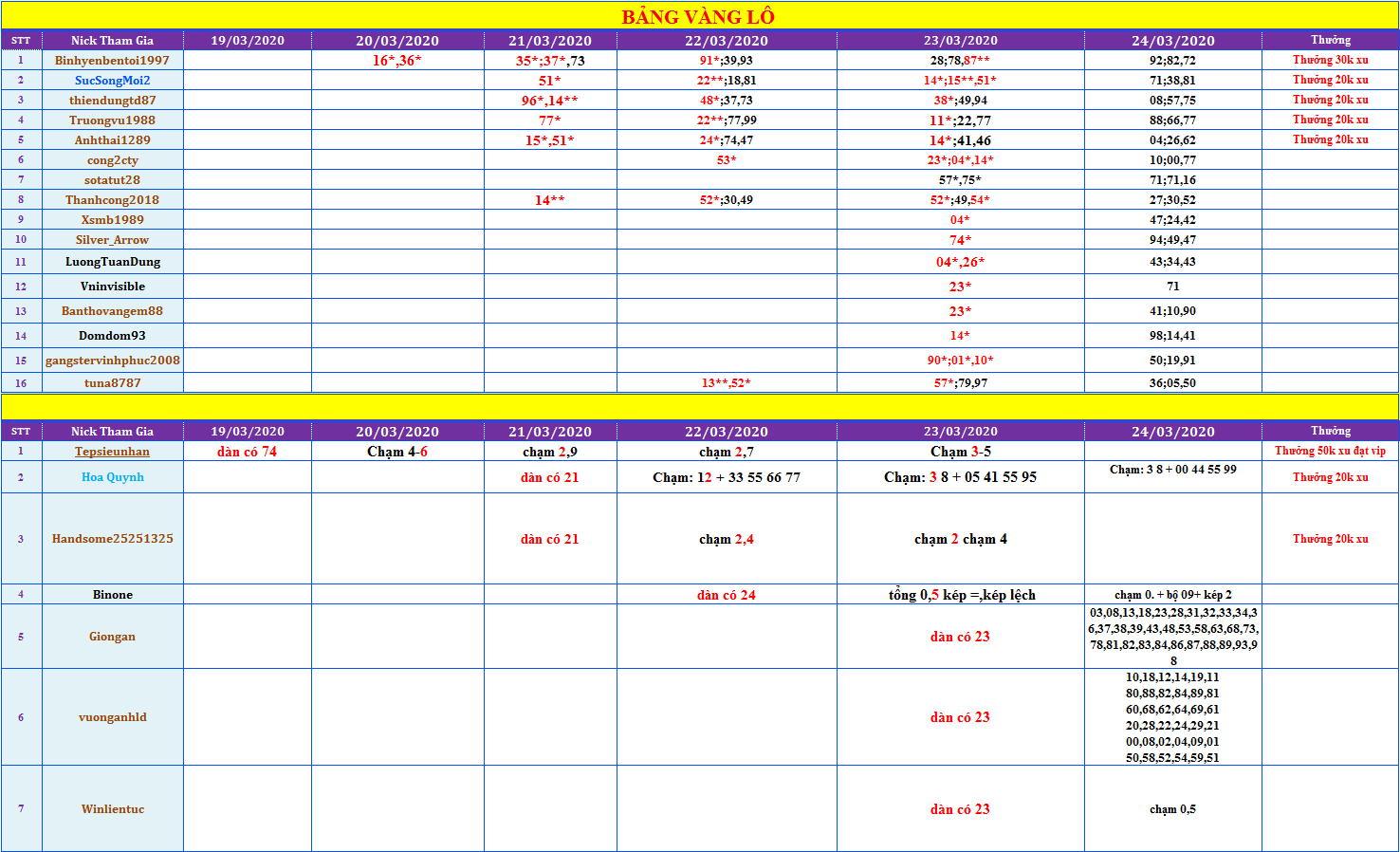Select the chạm 0. + bộ 09+ kép 2 cell
Image resolution: width=1400 pixels, height=852 pixels.
click(x=1172, y=594)
